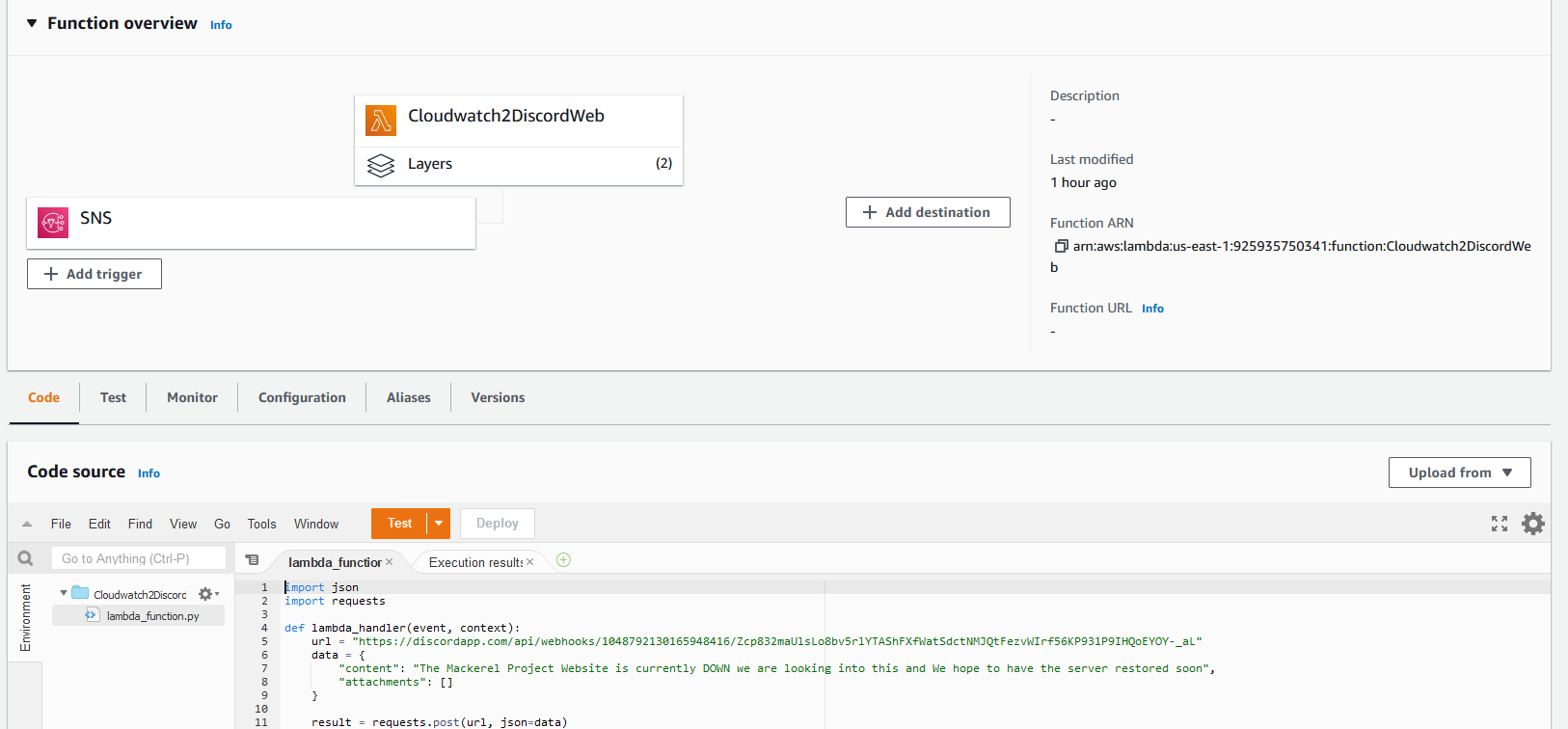Image resolution: width=1568 pixels, height=729 pixels.
Task: Click the search magnifier icon in sidebar
Action: click(x=26, y=558)
